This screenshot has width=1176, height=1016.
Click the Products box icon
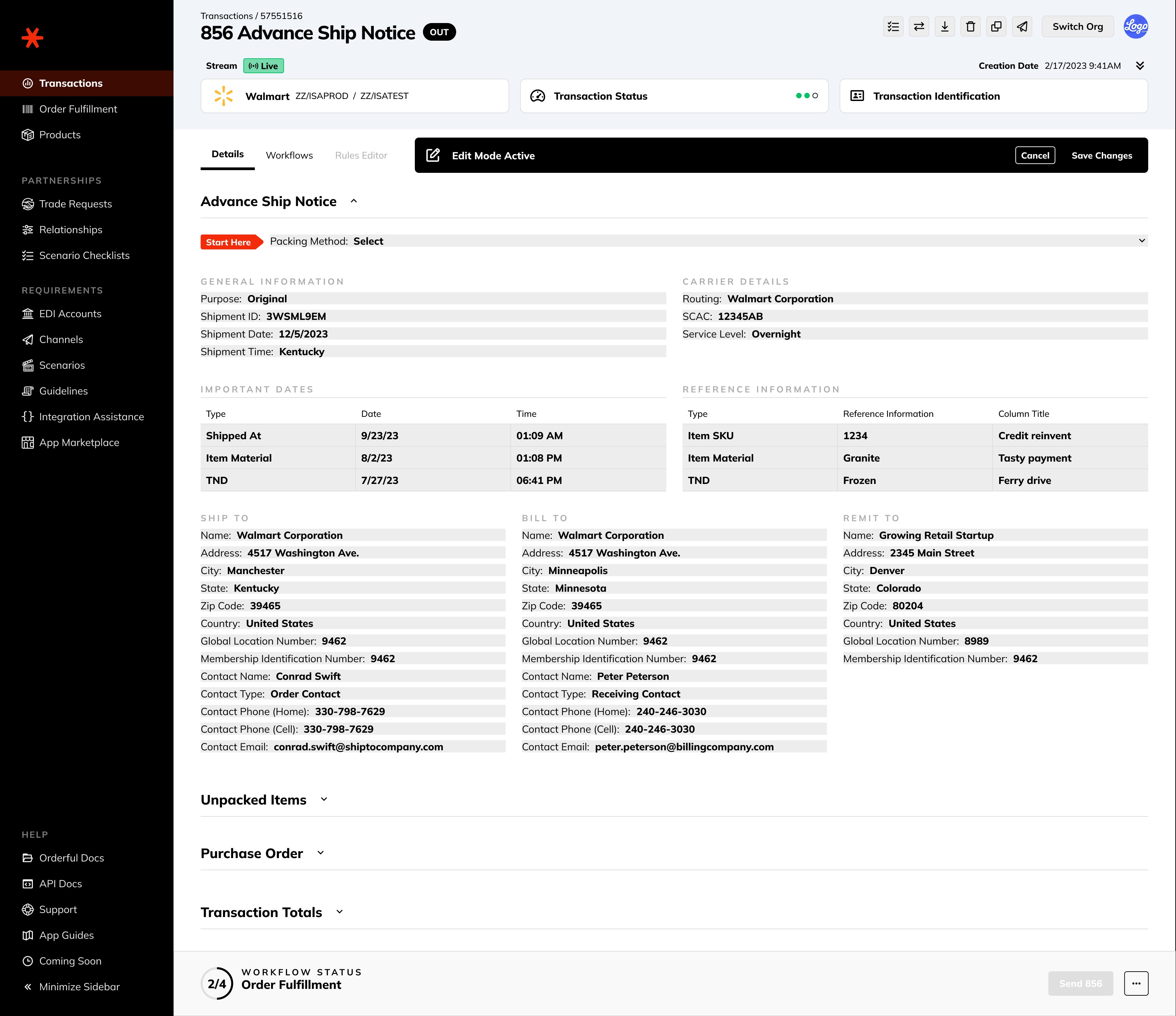pyautogui.click(x=28, y=135)
